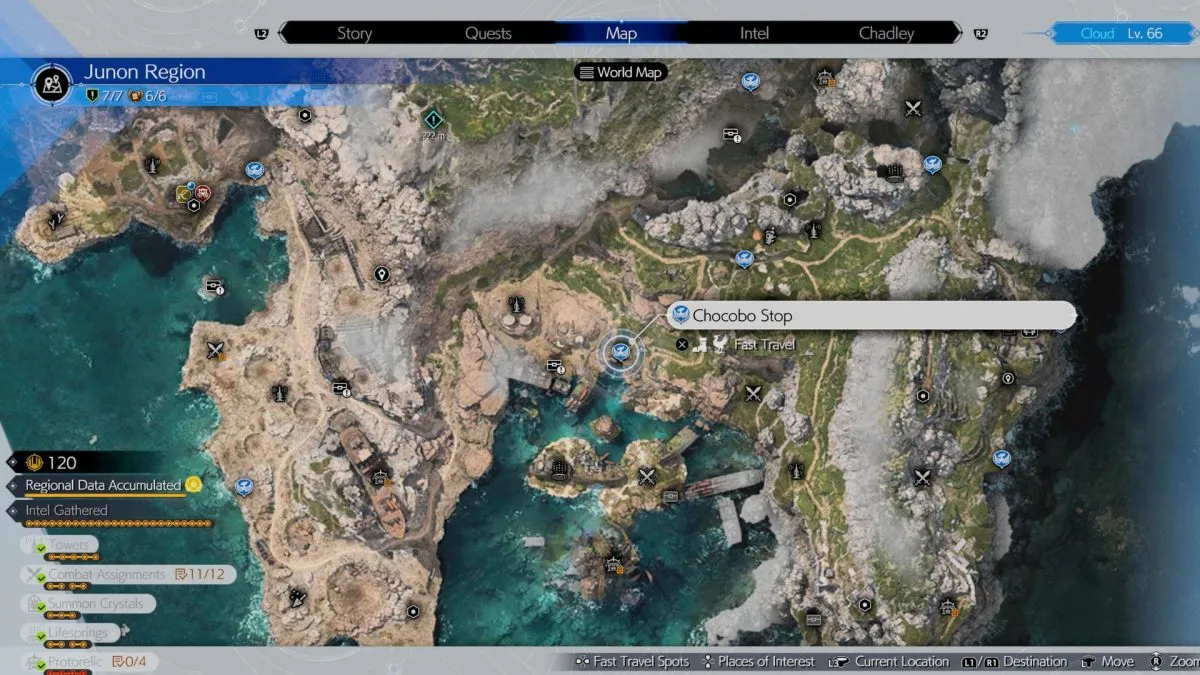1200x675 pixels.
Task: Click the yellow marker beside the red skull
Action: (x=185, y=192)
